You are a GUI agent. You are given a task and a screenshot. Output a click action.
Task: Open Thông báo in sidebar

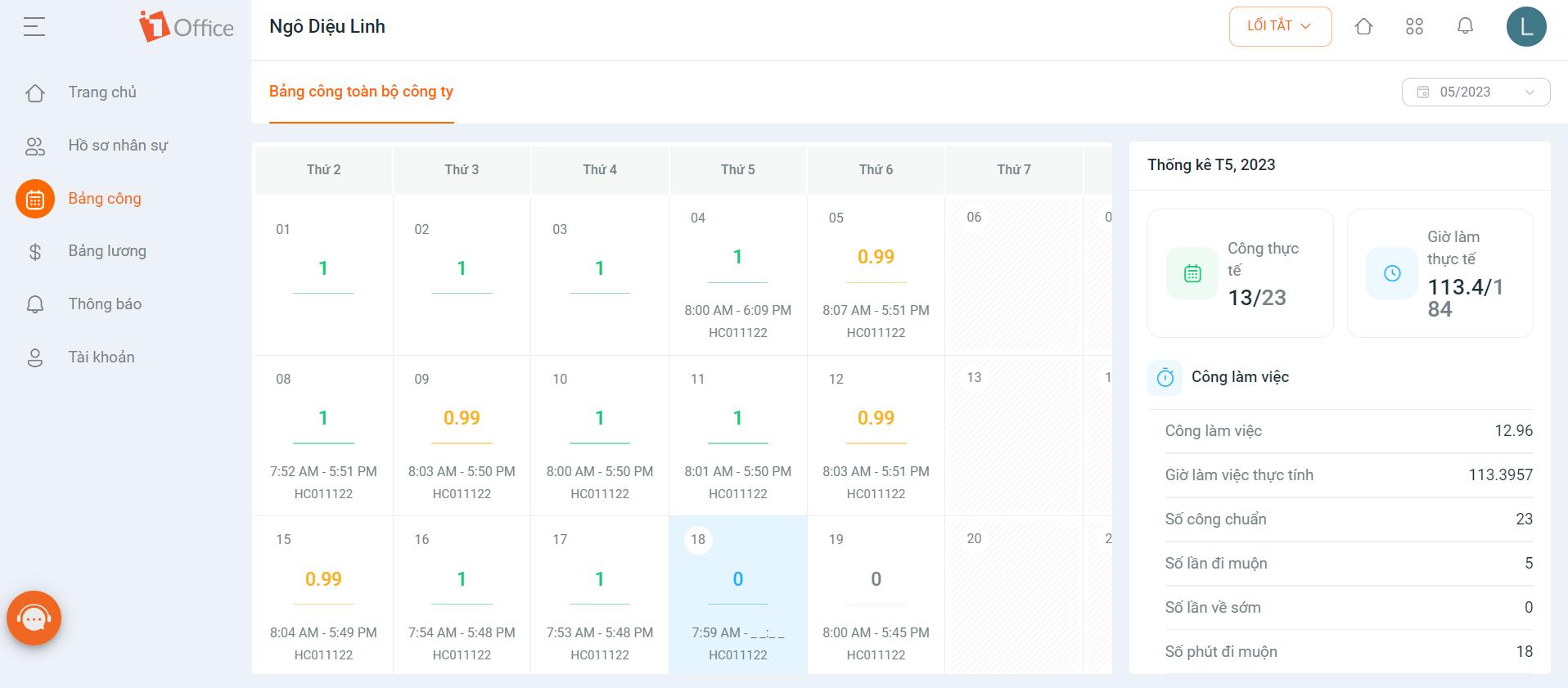105,304
